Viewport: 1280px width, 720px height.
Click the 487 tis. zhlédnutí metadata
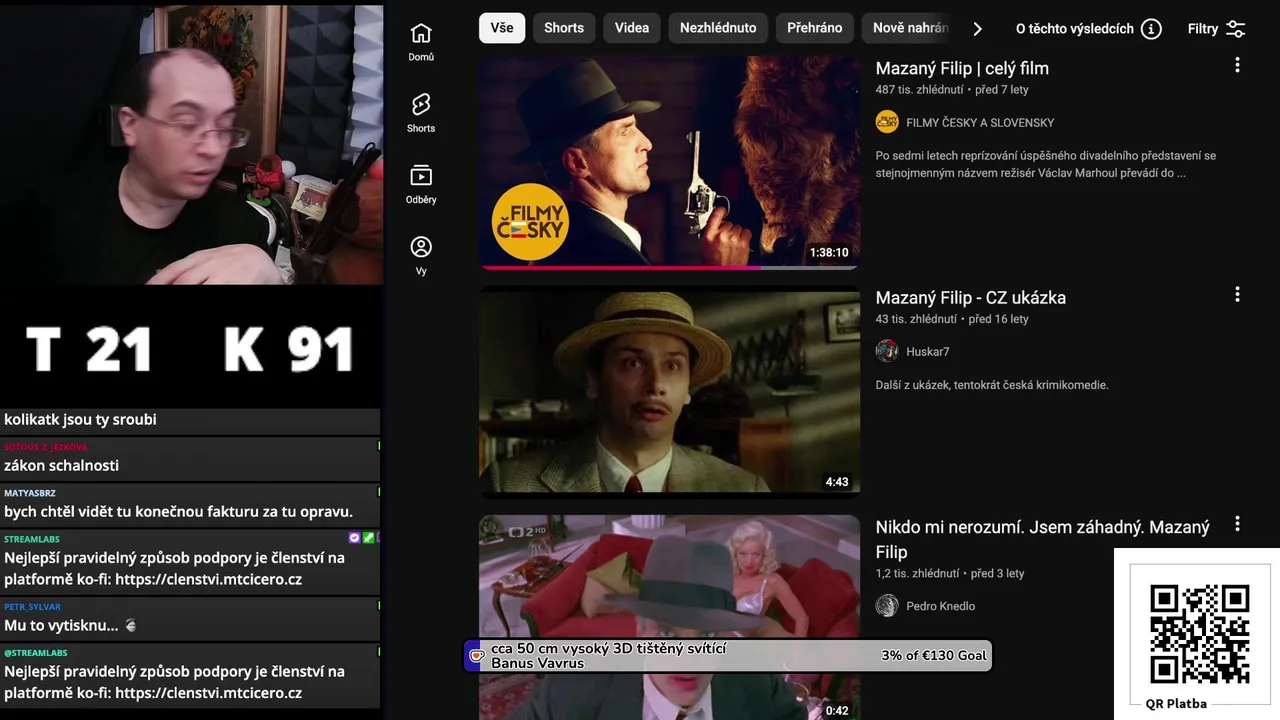[919, 90]
